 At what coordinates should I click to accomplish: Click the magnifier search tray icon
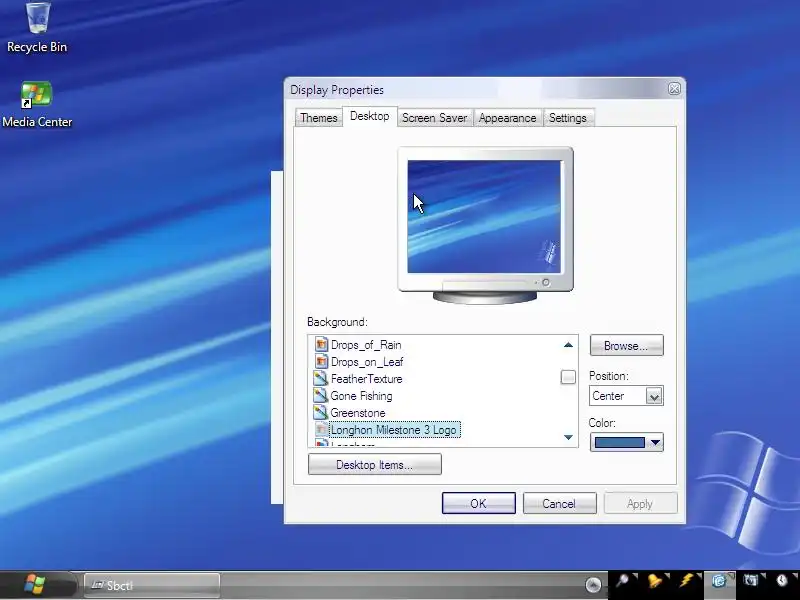623,581
